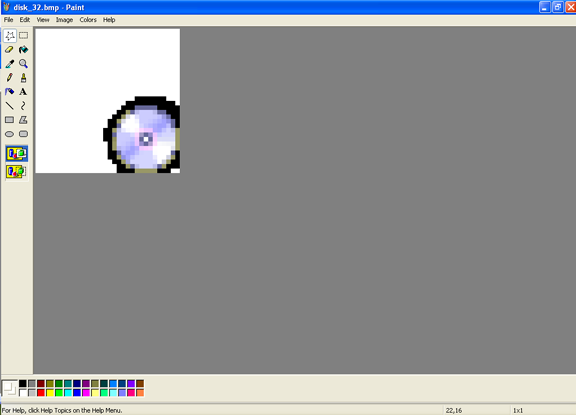Click the "1x1" size in status bar
Screen dimensions: 576x415
pyautogui.click(x=518, y=410)
